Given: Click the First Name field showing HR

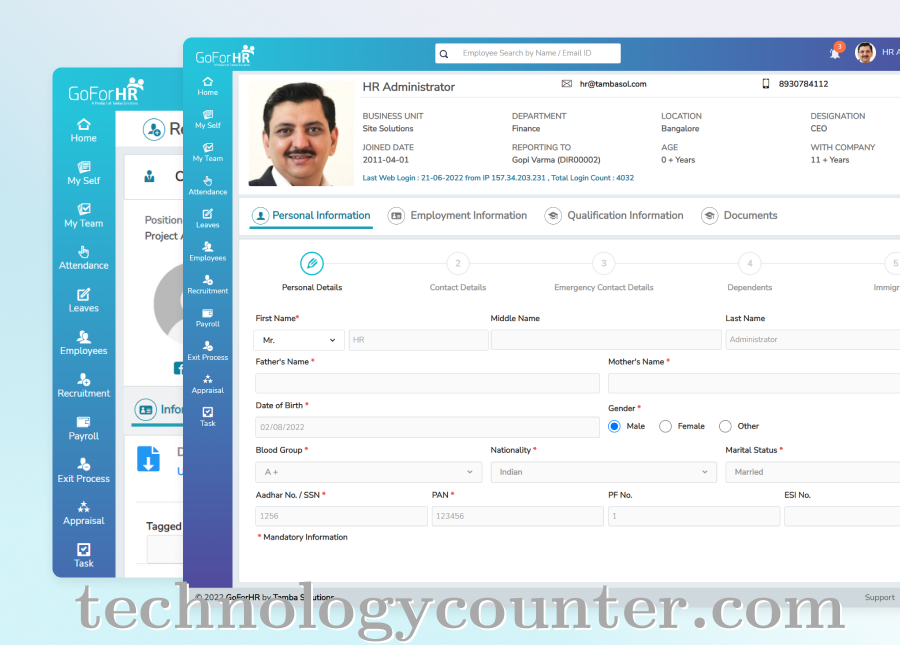Looking at the screenshot, I should tap(418, 340).
